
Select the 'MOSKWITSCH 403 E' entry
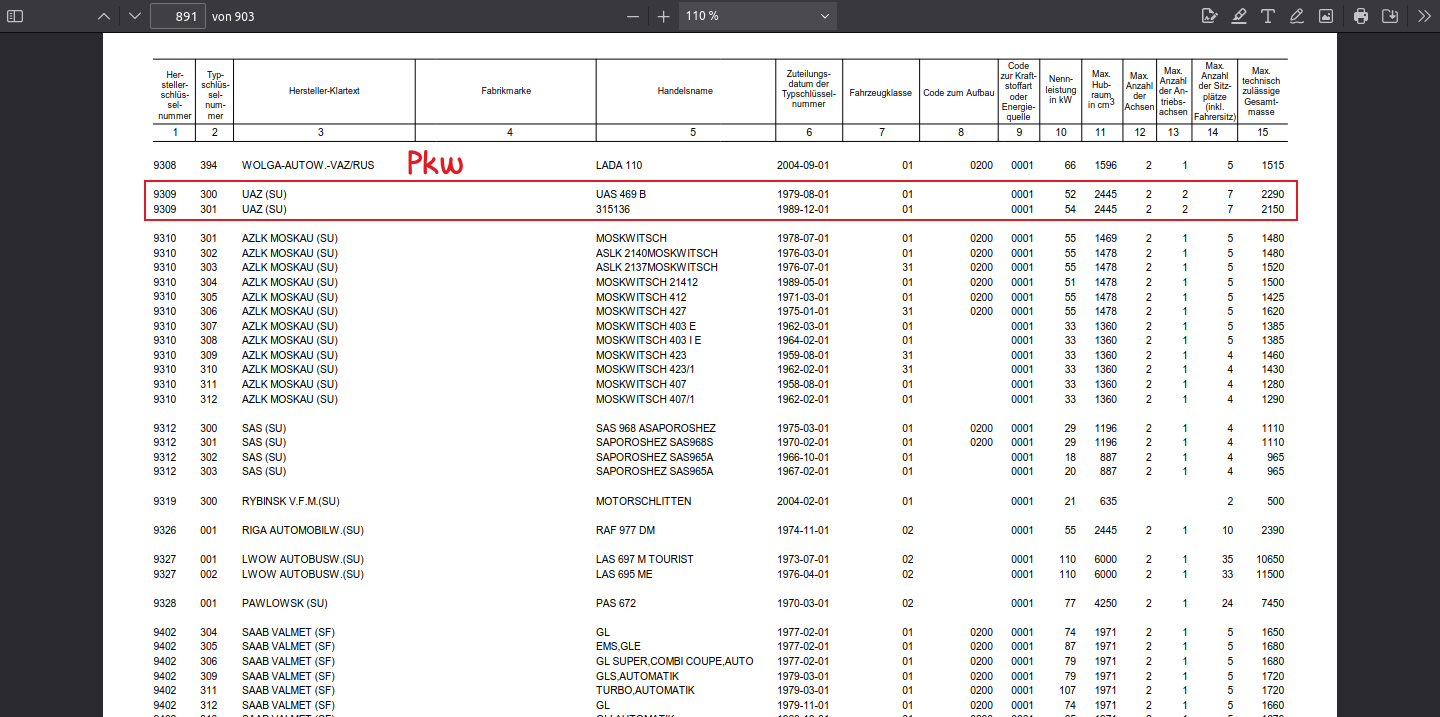tap(646, 326)
